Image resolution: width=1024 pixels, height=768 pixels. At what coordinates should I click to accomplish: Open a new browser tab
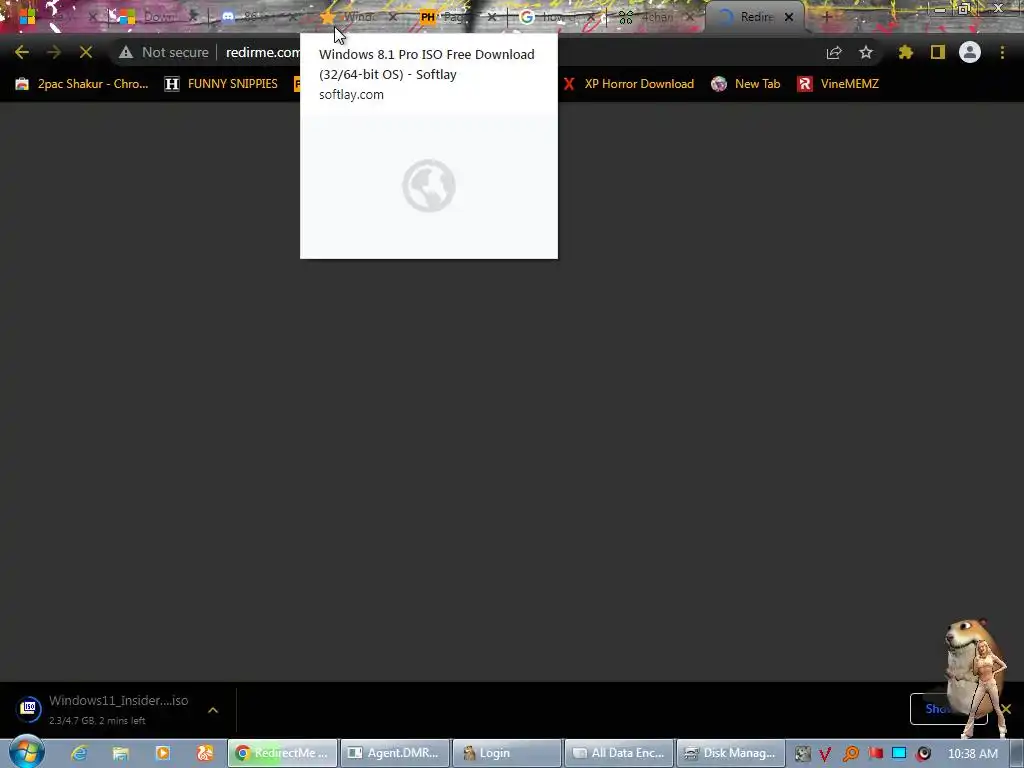click(826, 18)
